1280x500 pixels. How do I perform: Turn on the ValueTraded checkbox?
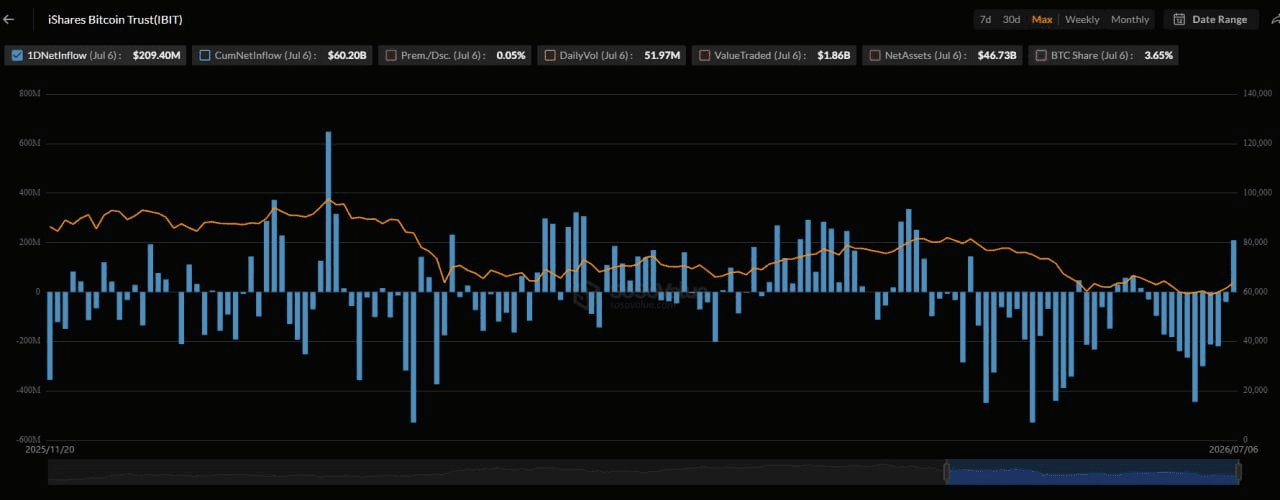704,56
